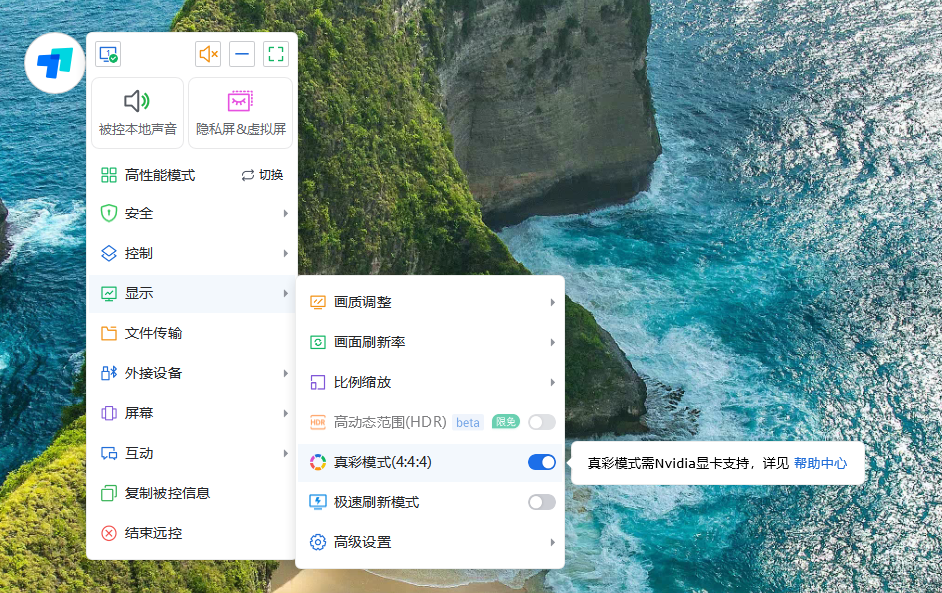Click the 屏幕 screen icon
This screenshot has width=942, height=593.
pyautogui.click(x=109, y=413)
